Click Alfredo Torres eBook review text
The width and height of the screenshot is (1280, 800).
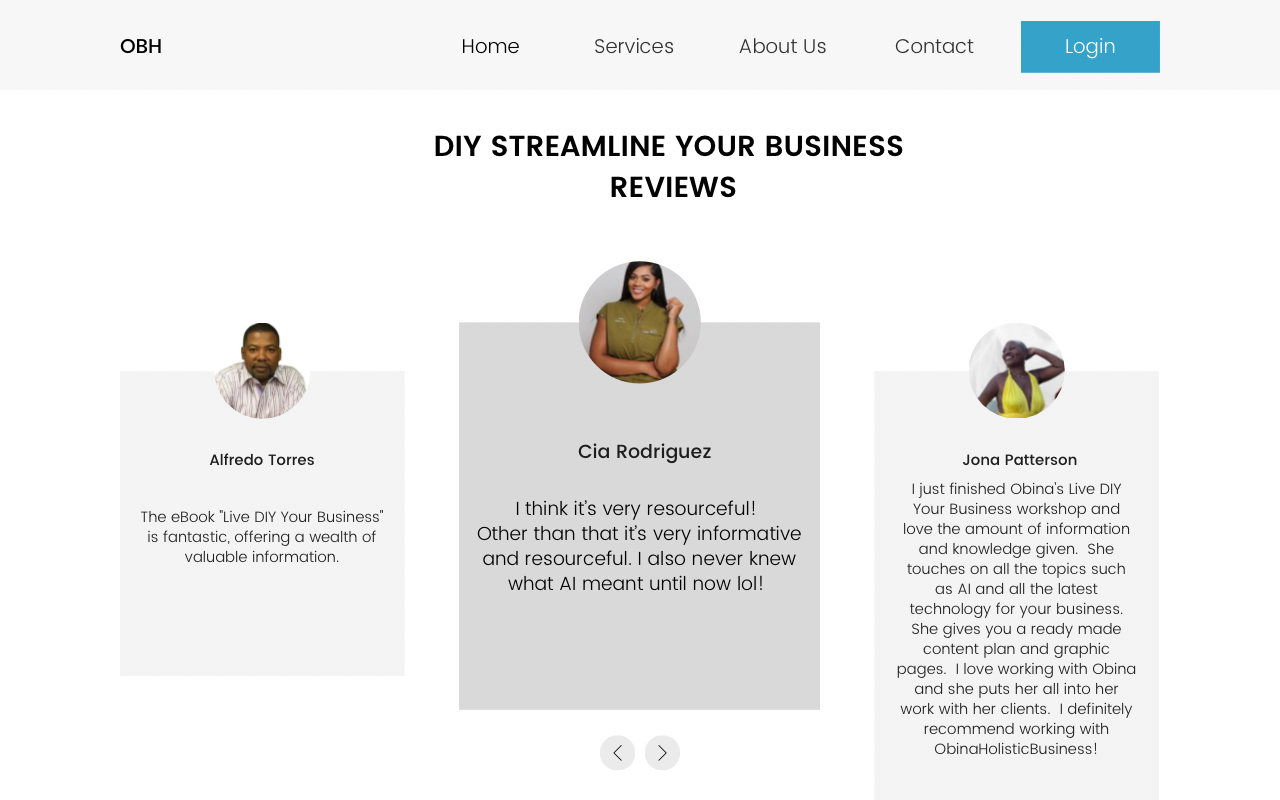[262, 537]
